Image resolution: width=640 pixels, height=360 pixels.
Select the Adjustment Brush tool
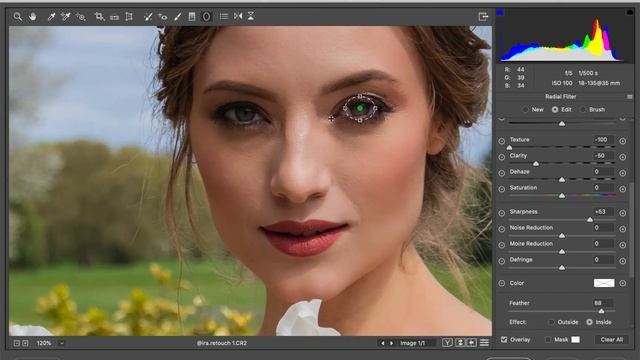tap(178, 16)
